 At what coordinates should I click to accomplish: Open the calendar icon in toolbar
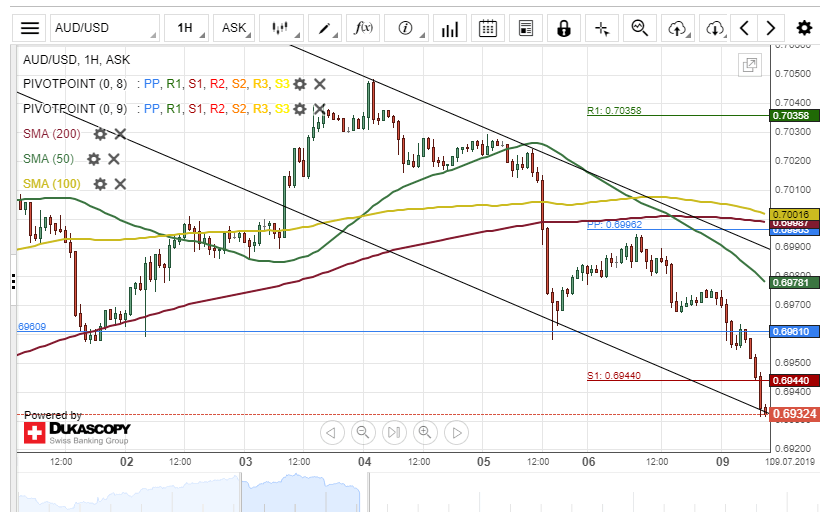pos(487,28)
